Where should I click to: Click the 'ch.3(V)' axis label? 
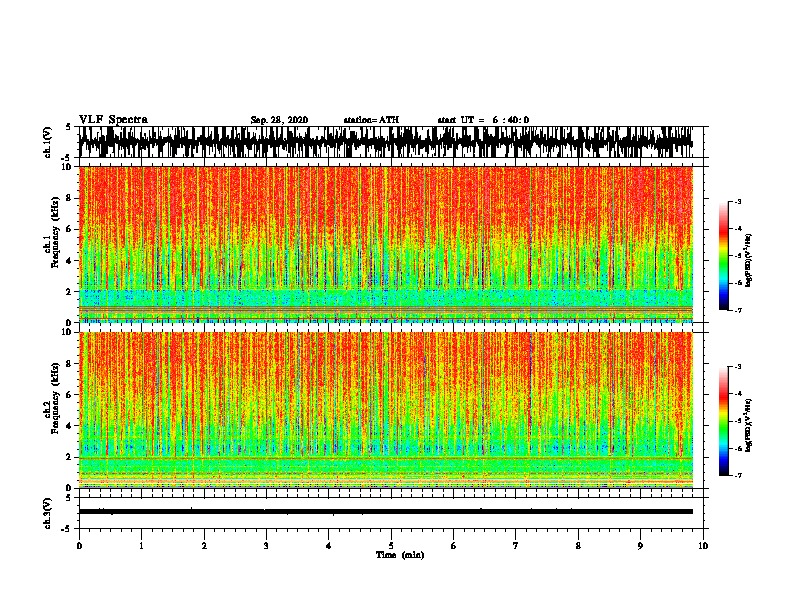point(47,513)
